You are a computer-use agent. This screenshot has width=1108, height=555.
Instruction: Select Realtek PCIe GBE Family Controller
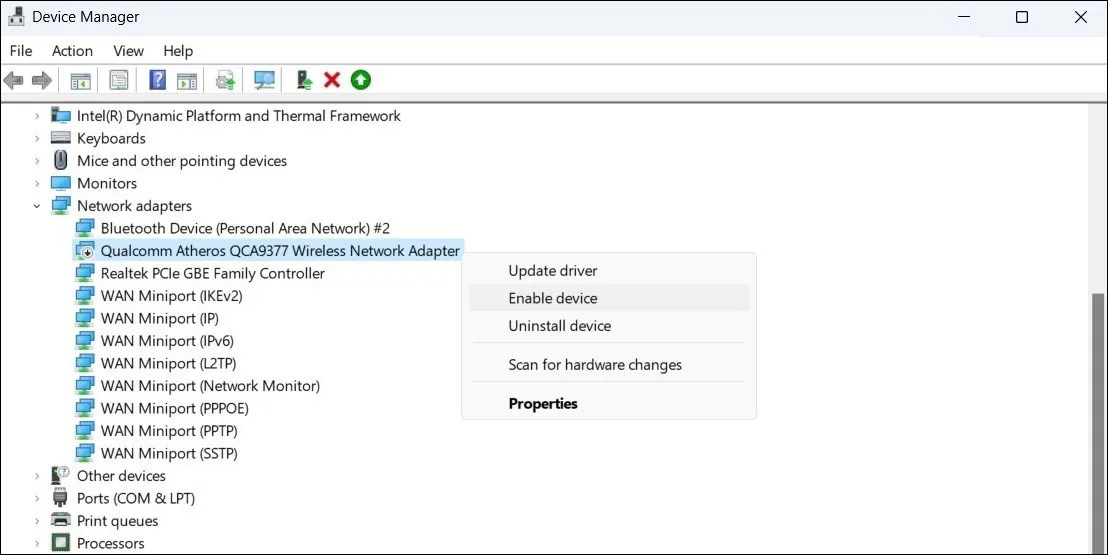click(212, 273)
